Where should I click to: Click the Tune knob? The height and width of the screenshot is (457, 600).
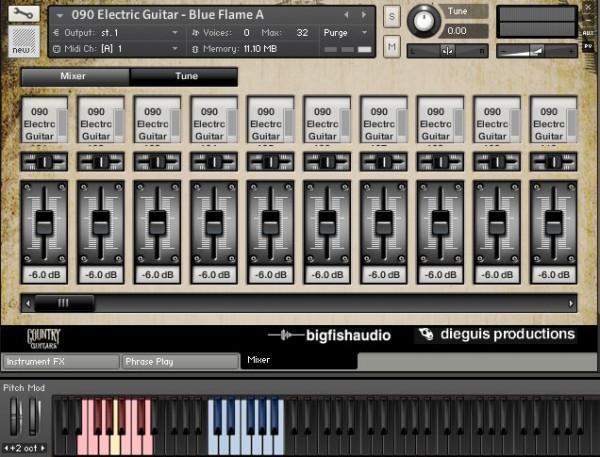tap(425, 21)
